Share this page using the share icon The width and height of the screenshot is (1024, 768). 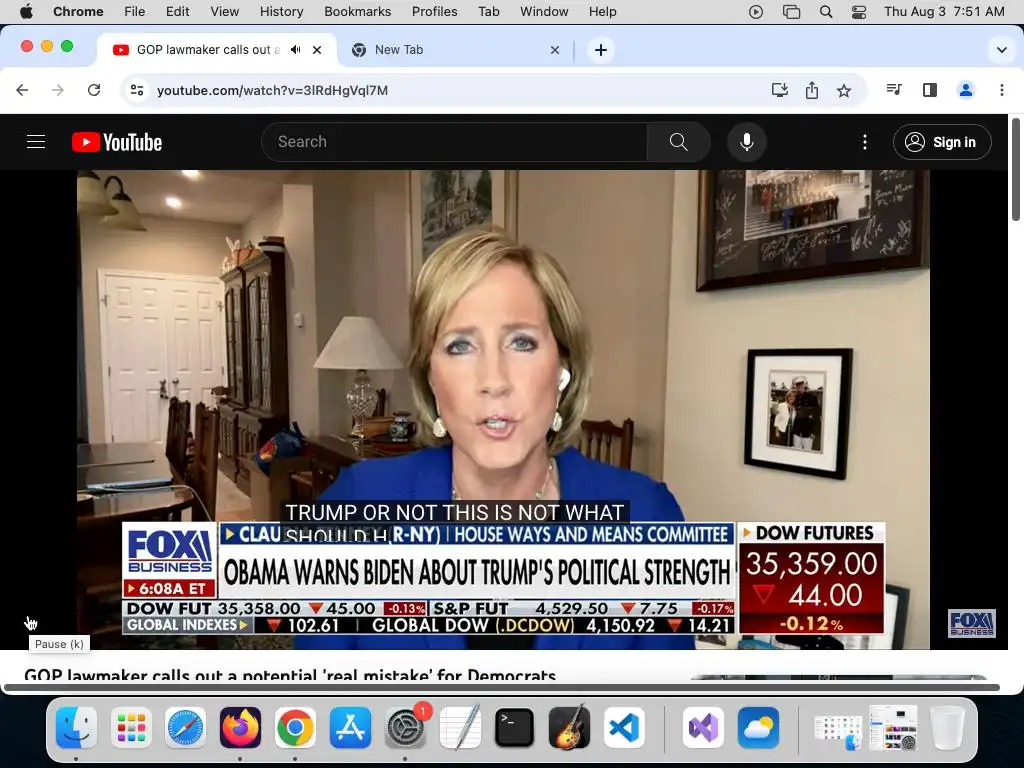[812, 90]
